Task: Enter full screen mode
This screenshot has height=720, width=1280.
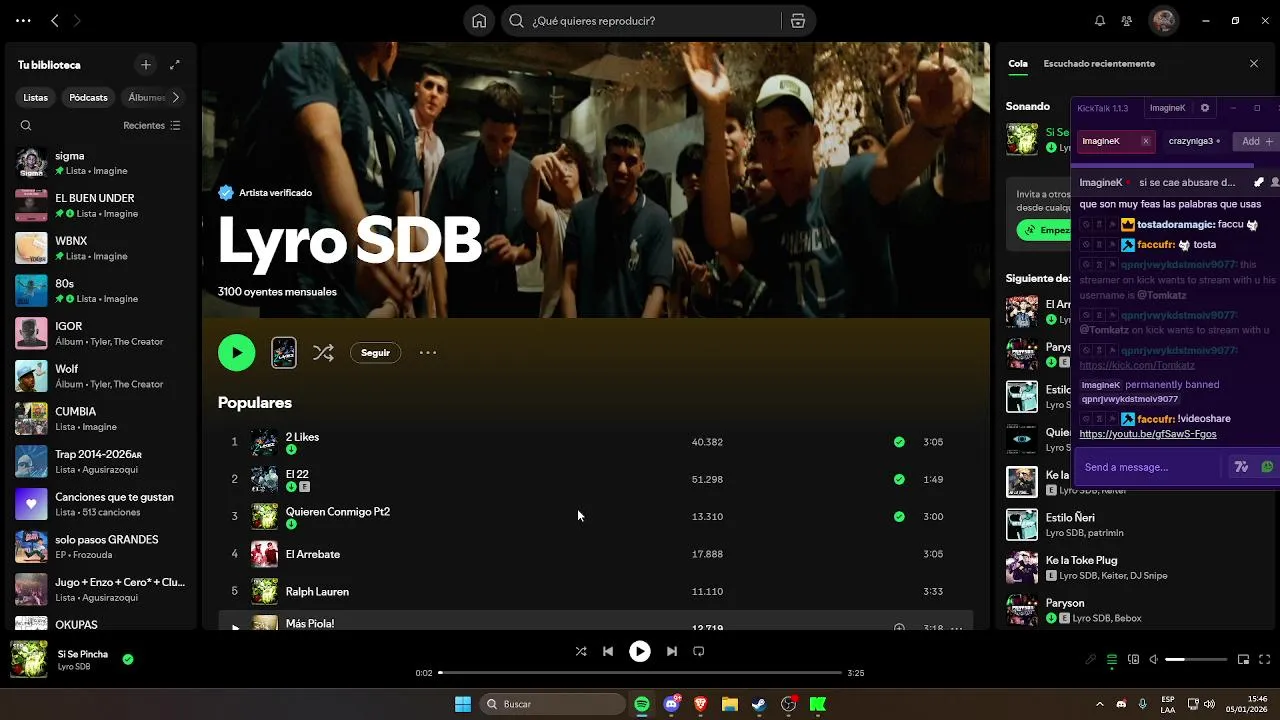Action: click(1265, 660)
